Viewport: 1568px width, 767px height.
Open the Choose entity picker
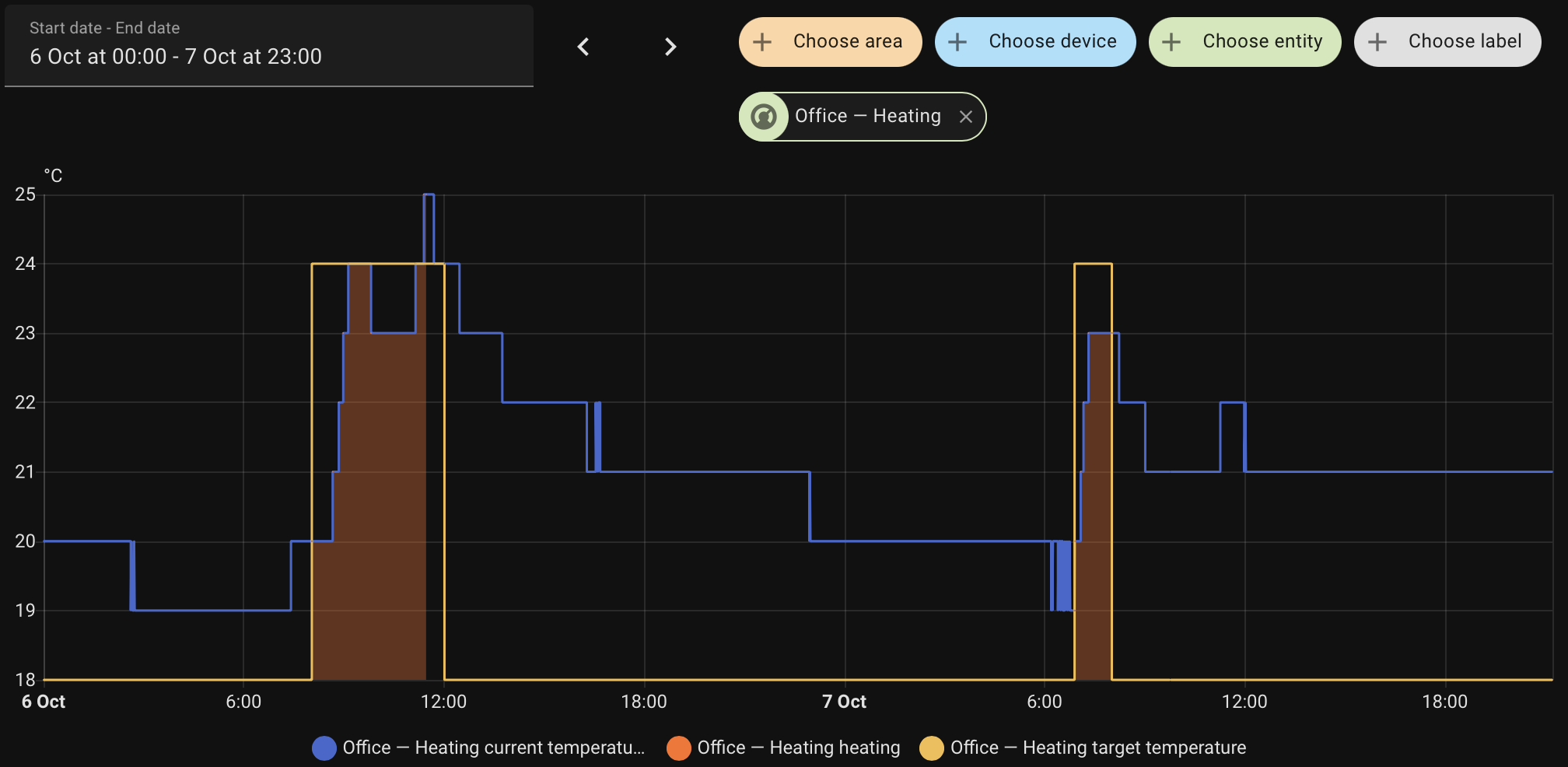point(1262,42)
